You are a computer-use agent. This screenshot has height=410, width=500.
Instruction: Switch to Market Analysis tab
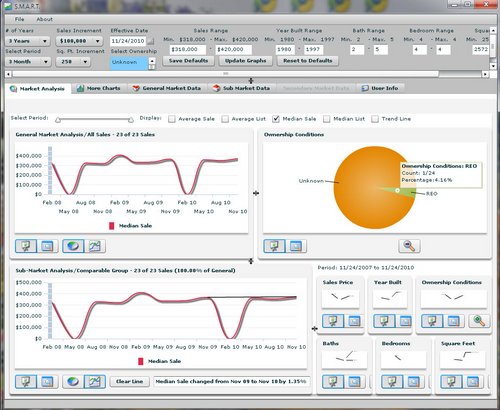coord(37,89)
